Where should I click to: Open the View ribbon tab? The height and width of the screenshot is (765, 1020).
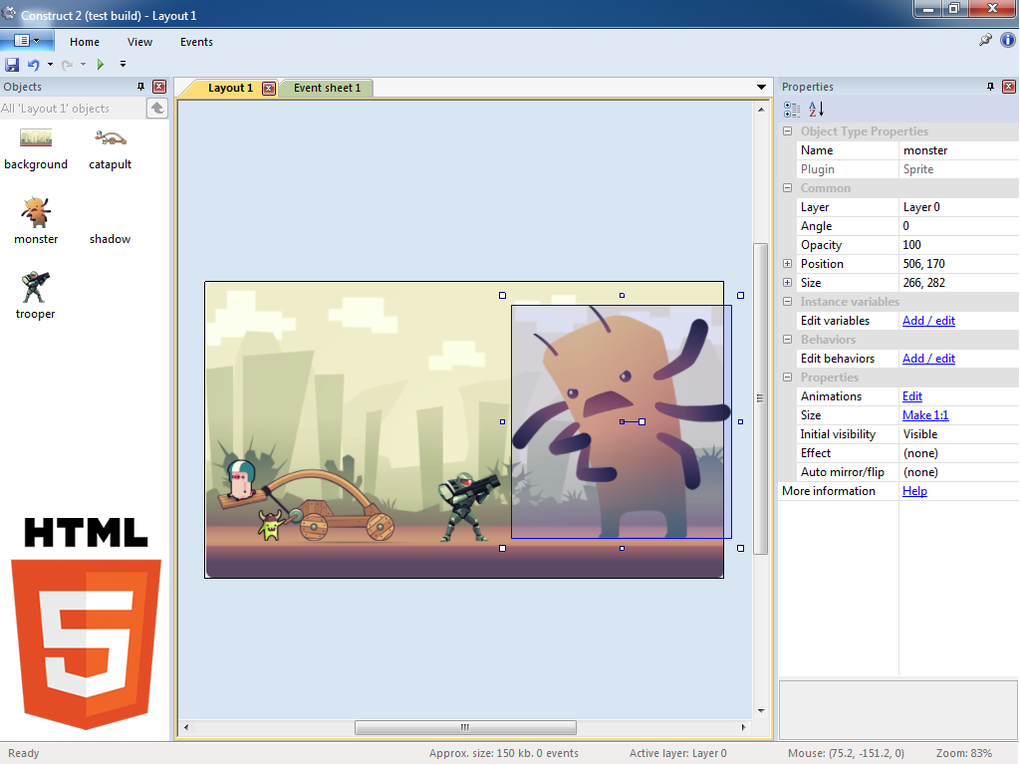click(x=140, y=42)
